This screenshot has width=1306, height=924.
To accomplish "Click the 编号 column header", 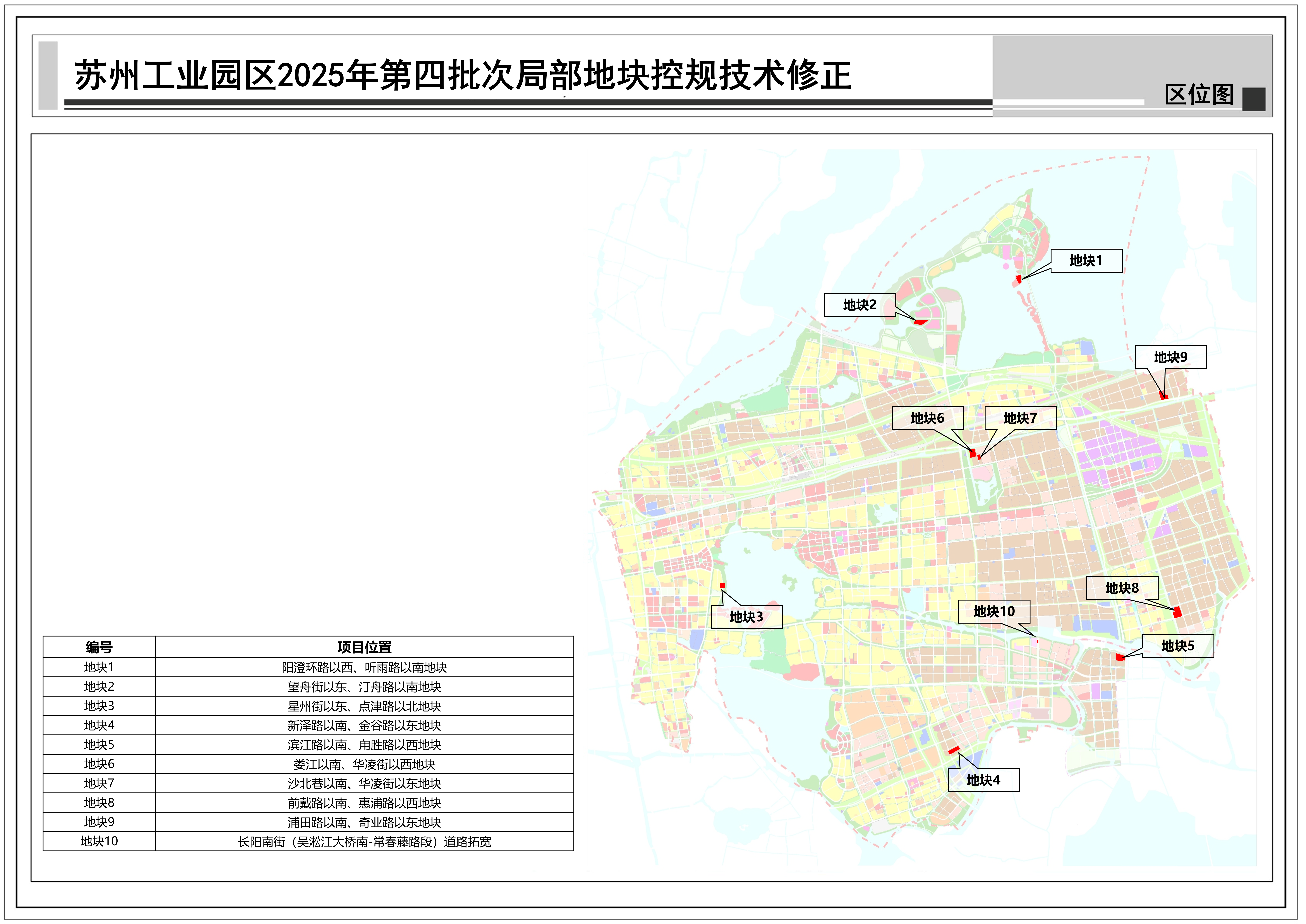I will pyautogui.click(x=99, y=647).
